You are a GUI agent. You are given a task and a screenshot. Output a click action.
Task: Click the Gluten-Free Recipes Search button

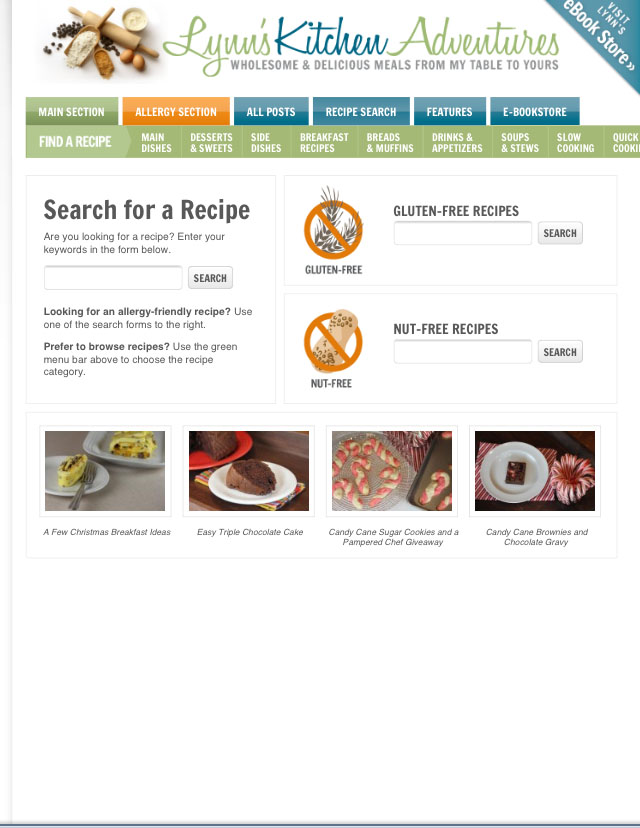point(560,233)
